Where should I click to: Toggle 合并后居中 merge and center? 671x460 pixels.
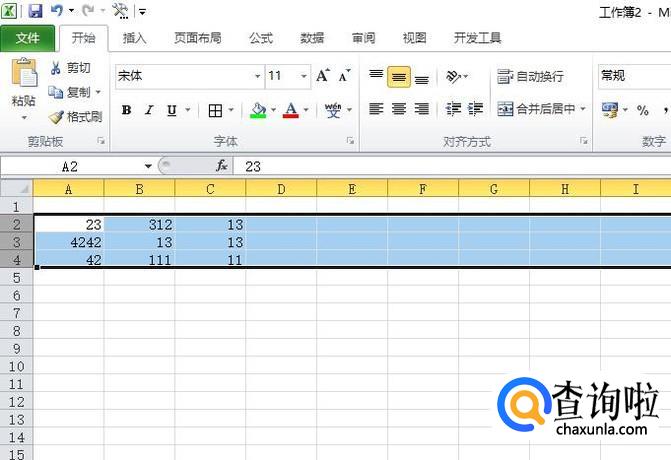536,109
